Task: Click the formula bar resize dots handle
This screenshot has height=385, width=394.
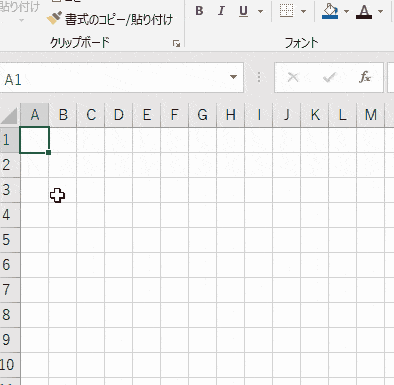Action: (259, 77)
